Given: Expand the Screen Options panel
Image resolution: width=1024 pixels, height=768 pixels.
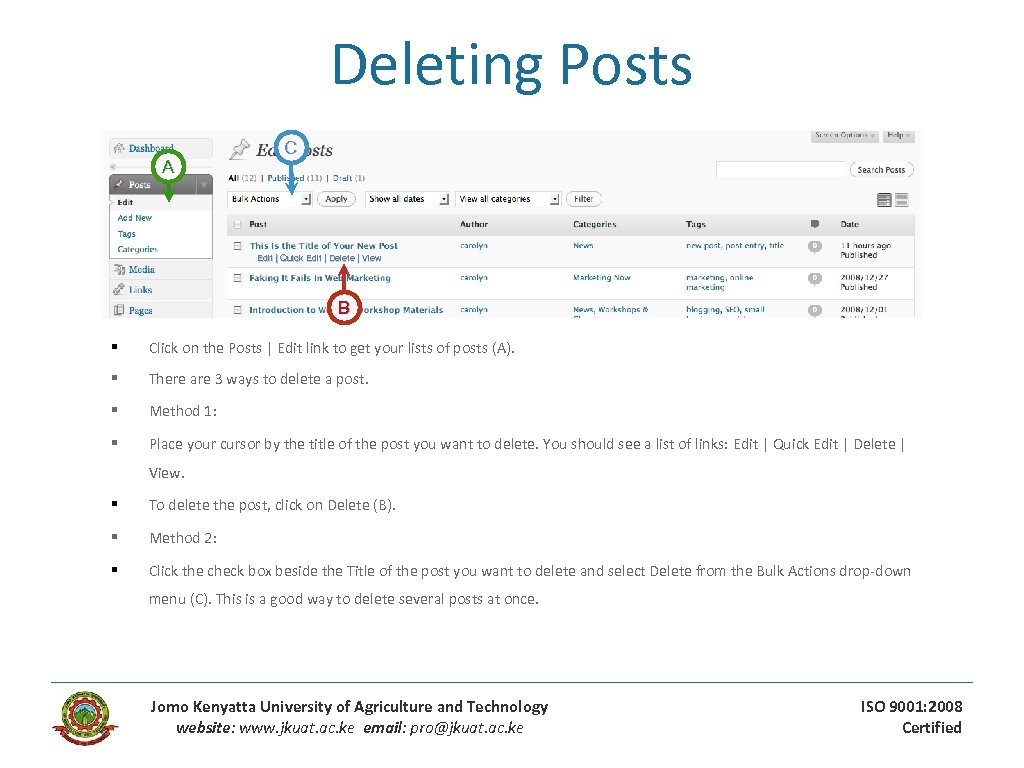Looking at the screenshot, I should [842, 135].
